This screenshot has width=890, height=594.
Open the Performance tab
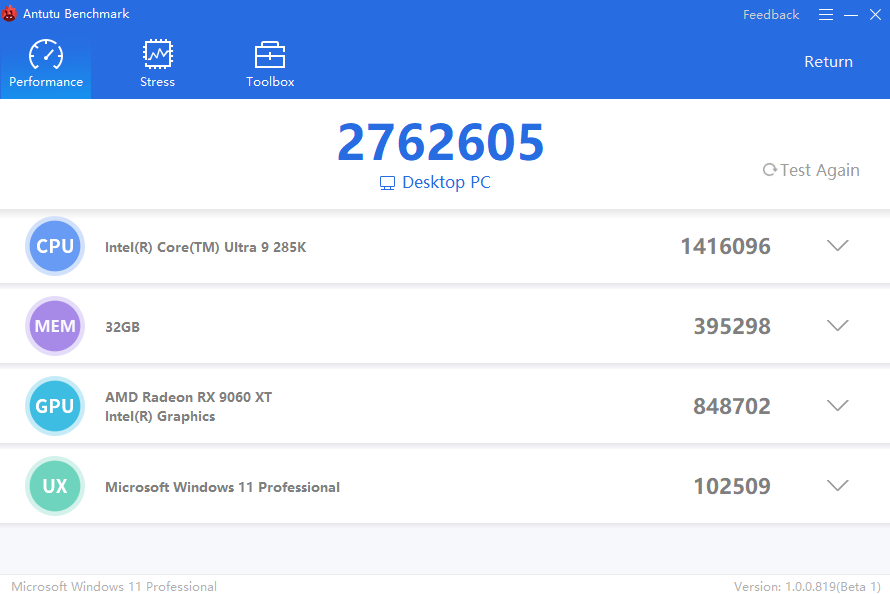pyautogui.click(x=46, y=64)
